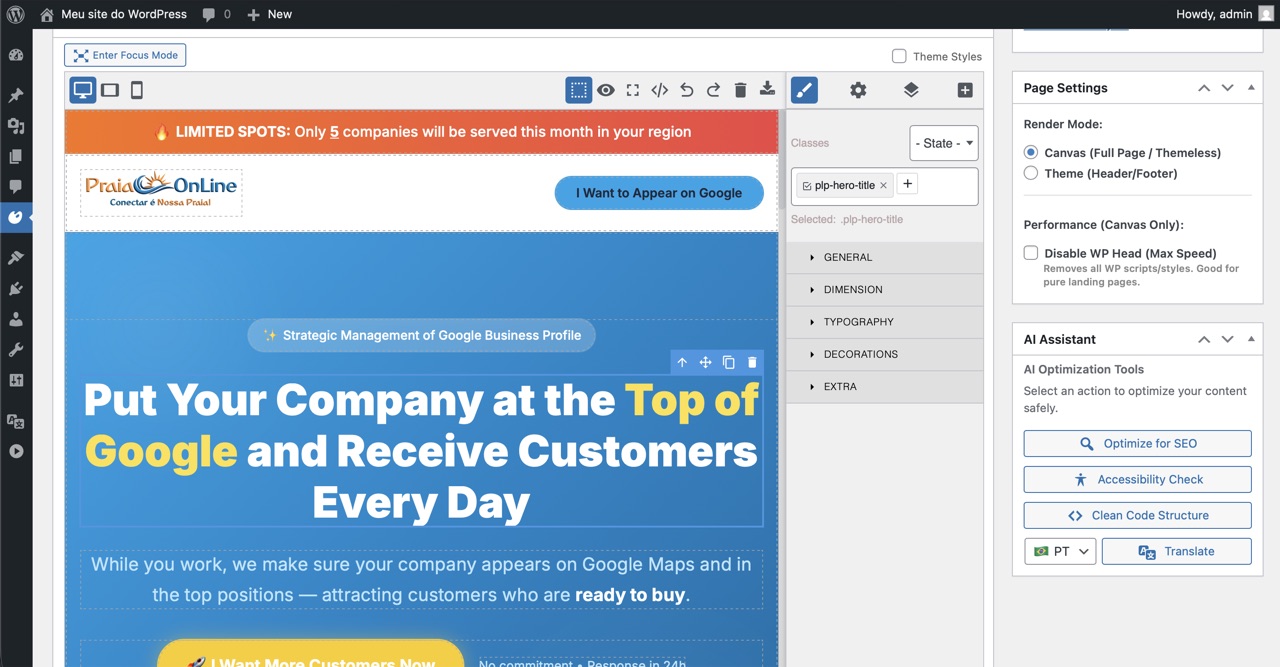Select Theme (Header/Footer) render mode
Screen dimensions: 1280x667
(1031, 173)
